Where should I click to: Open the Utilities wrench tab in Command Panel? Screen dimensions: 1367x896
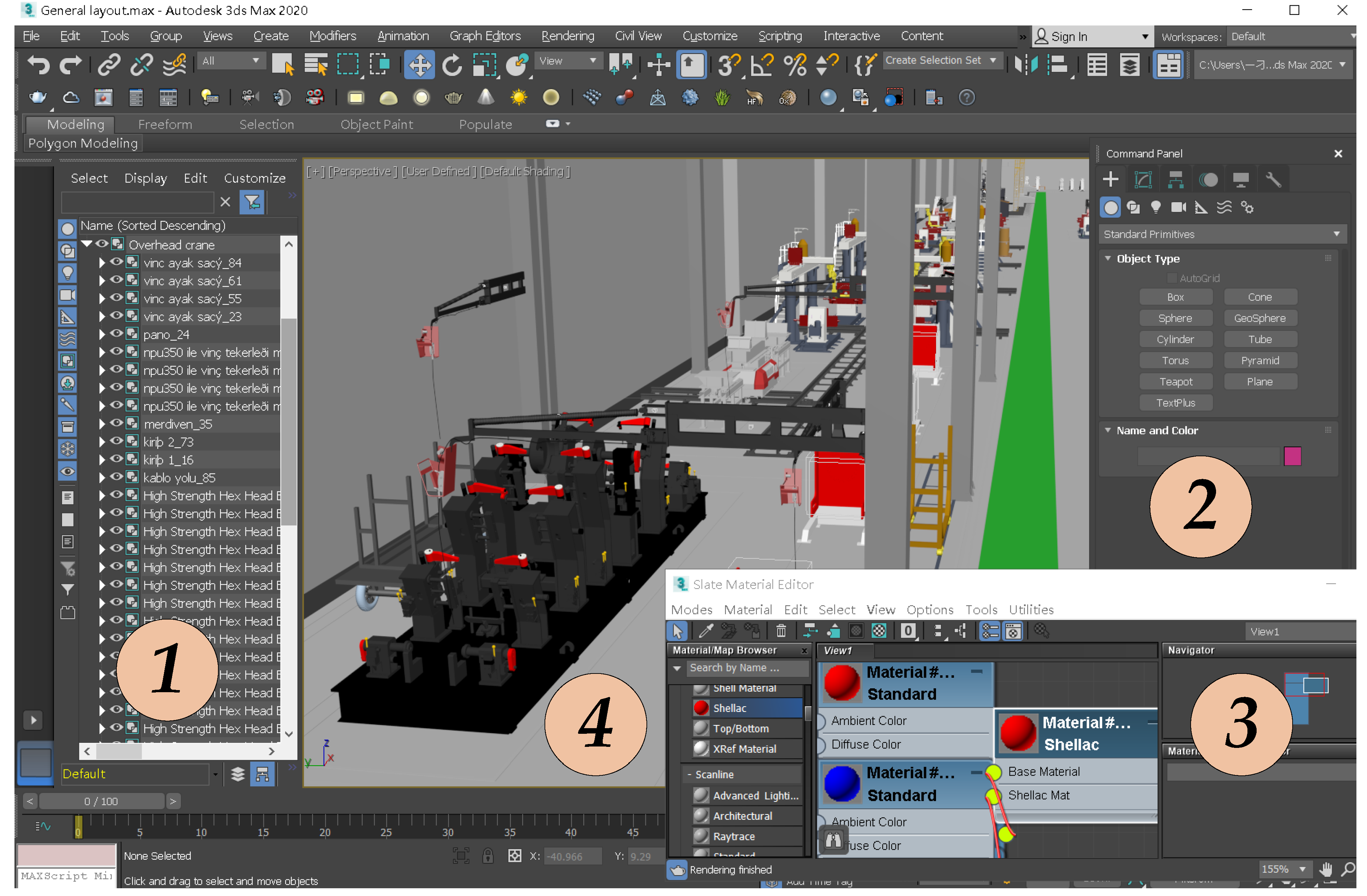1273,180
